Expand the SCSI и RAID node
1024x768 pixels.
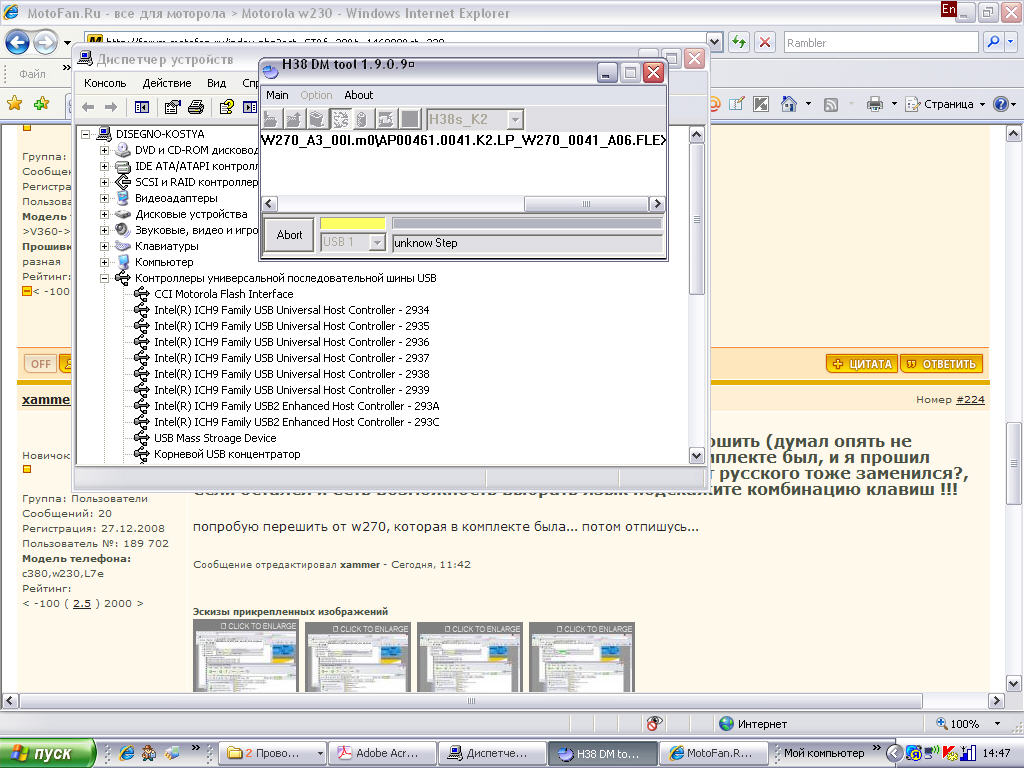pos(104,182)
